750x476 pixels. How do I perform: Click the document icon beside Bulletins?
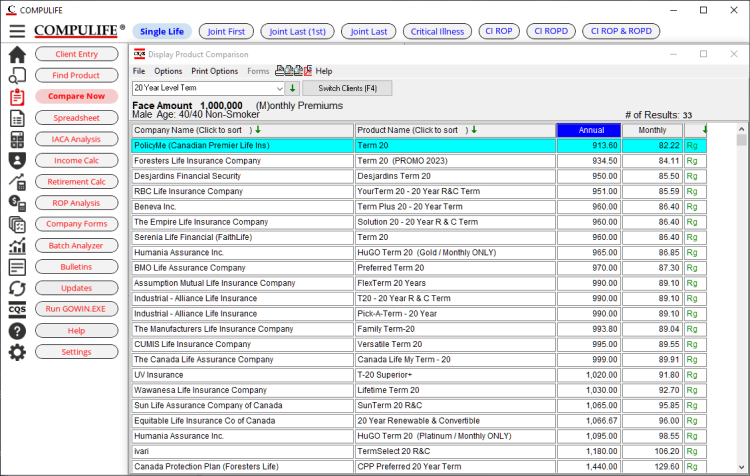click(x=17, y=267)
